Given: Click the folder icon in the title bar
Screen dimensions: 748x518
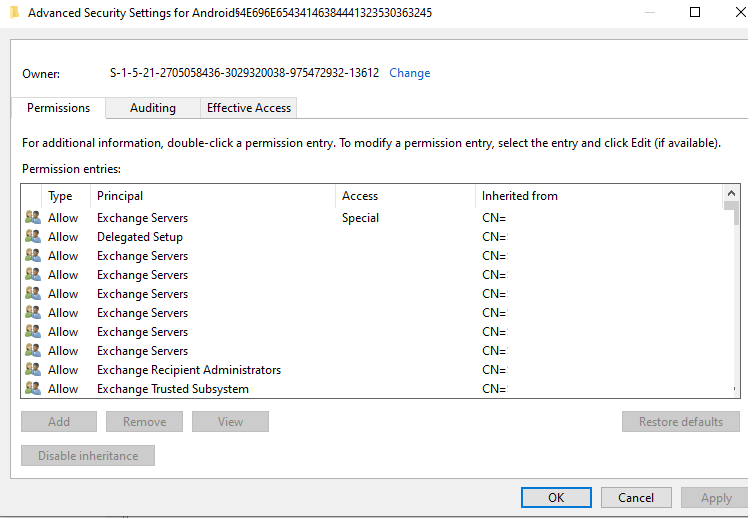Looking at the screenshot, I should (14, 12).
